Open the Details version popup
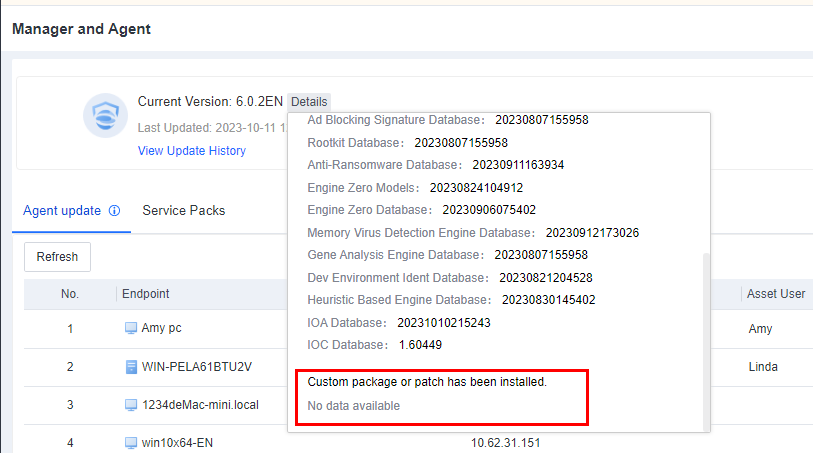Screen dimensions: 813x453 [309, 102]
